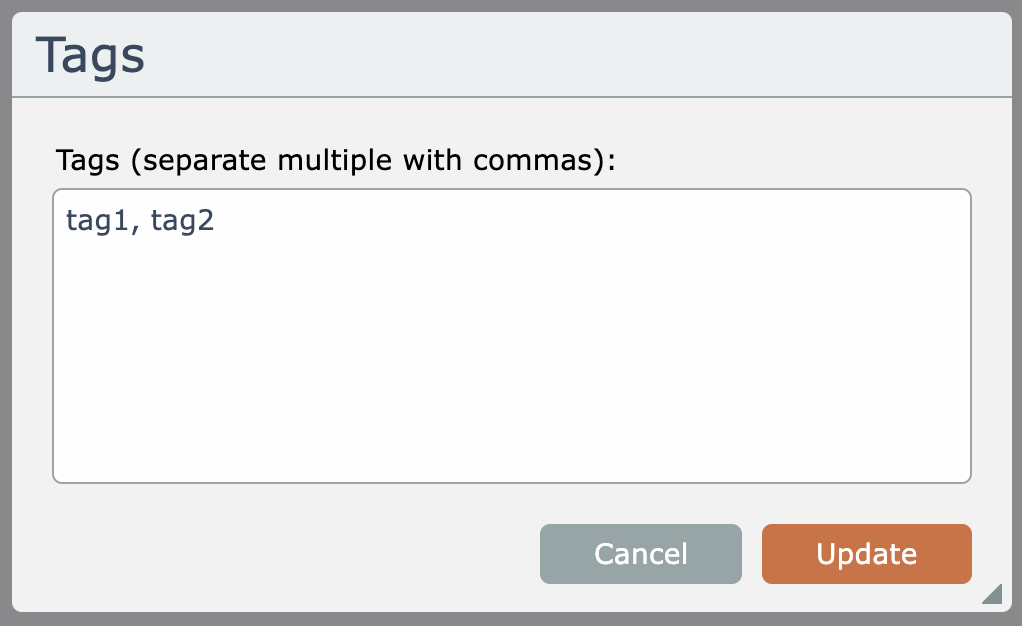Click the empty bottom area of the tags text area
The width and height of the screenshot is (1022, 626).
coord(511,450)
